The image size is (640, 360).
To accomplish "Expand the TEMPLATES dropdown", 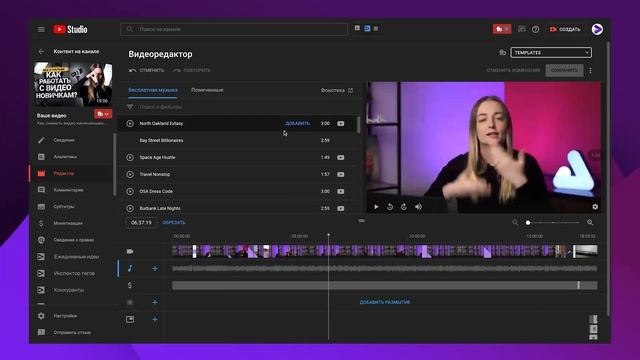I will 551,53.
